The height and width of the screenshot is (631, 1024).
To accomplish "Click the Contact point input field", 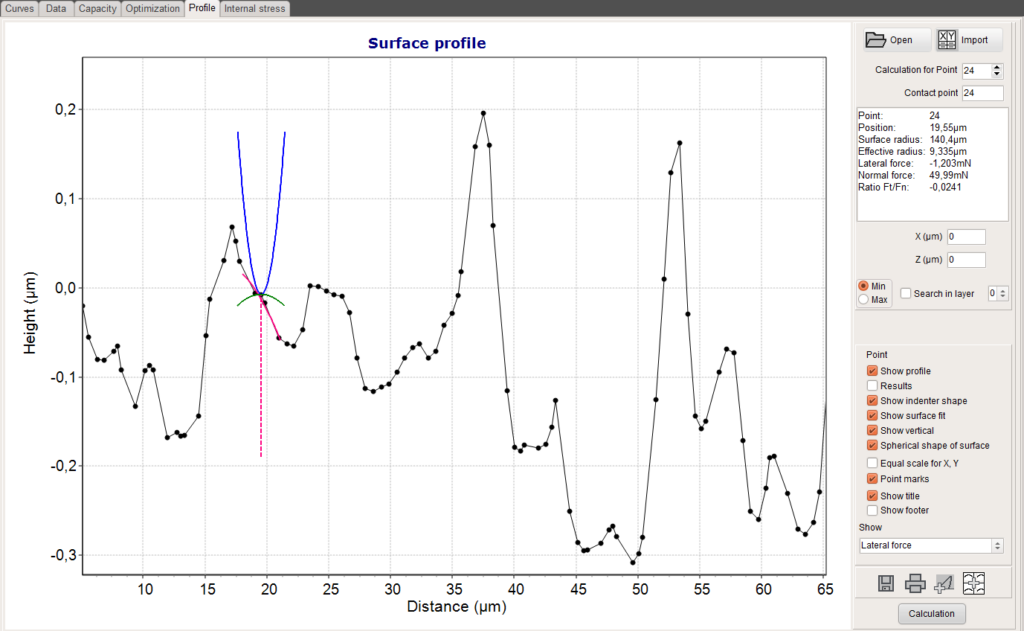I will pyautogui.click(x=982, y=93).
